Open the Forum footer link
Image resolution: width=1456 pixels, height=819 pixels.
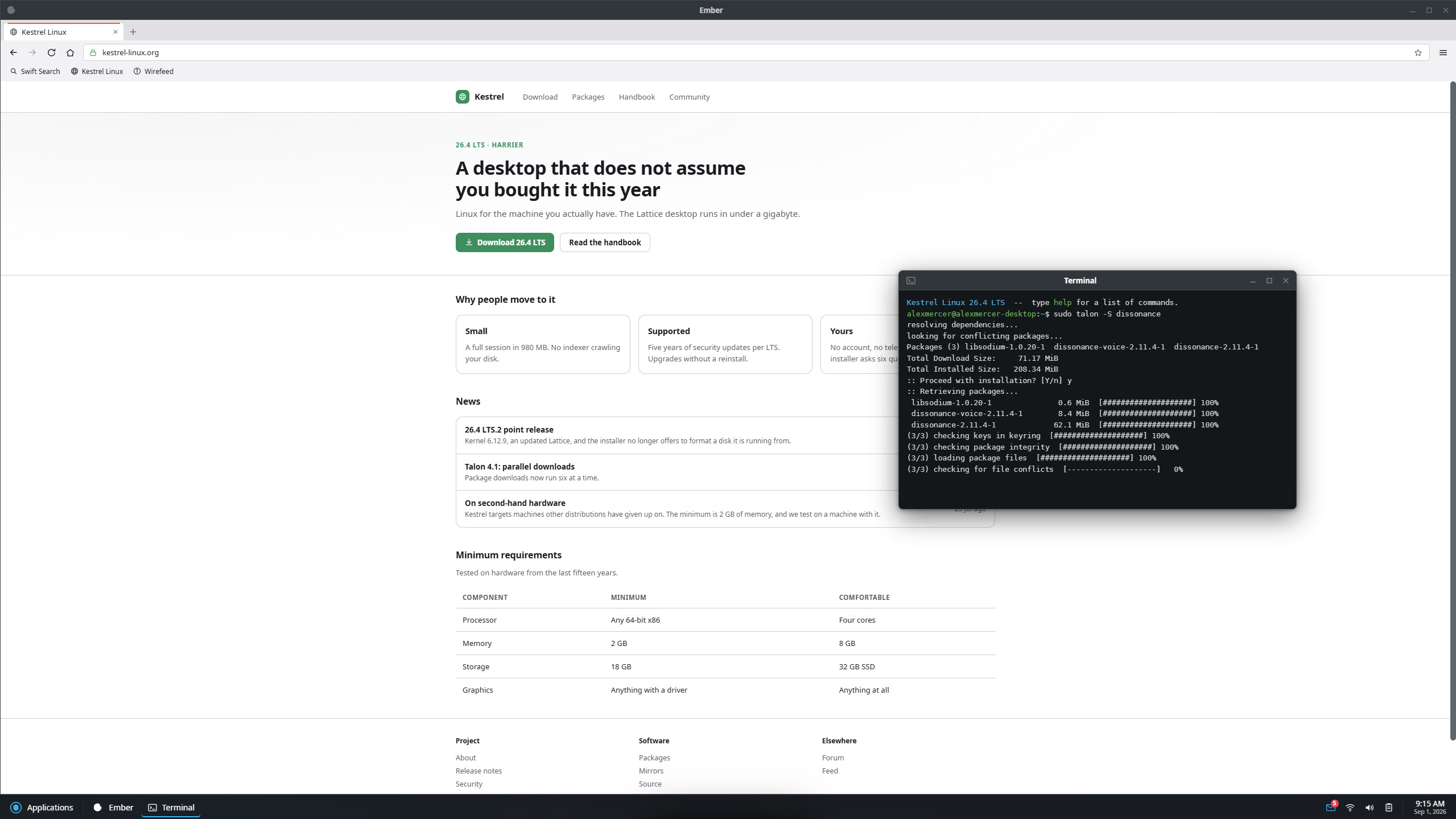[x=833, y=758]
